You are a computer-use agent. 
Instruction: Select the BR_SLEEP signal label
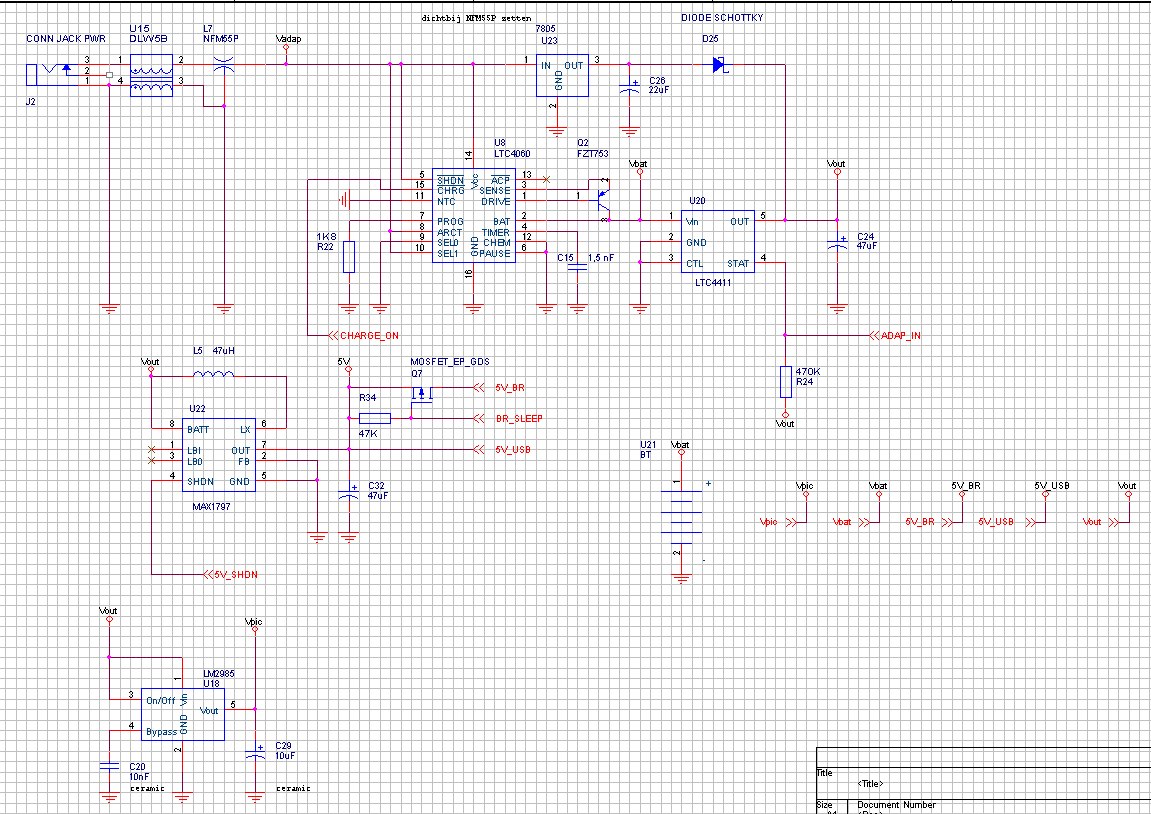pyautogui.click(x=519, y=418)
